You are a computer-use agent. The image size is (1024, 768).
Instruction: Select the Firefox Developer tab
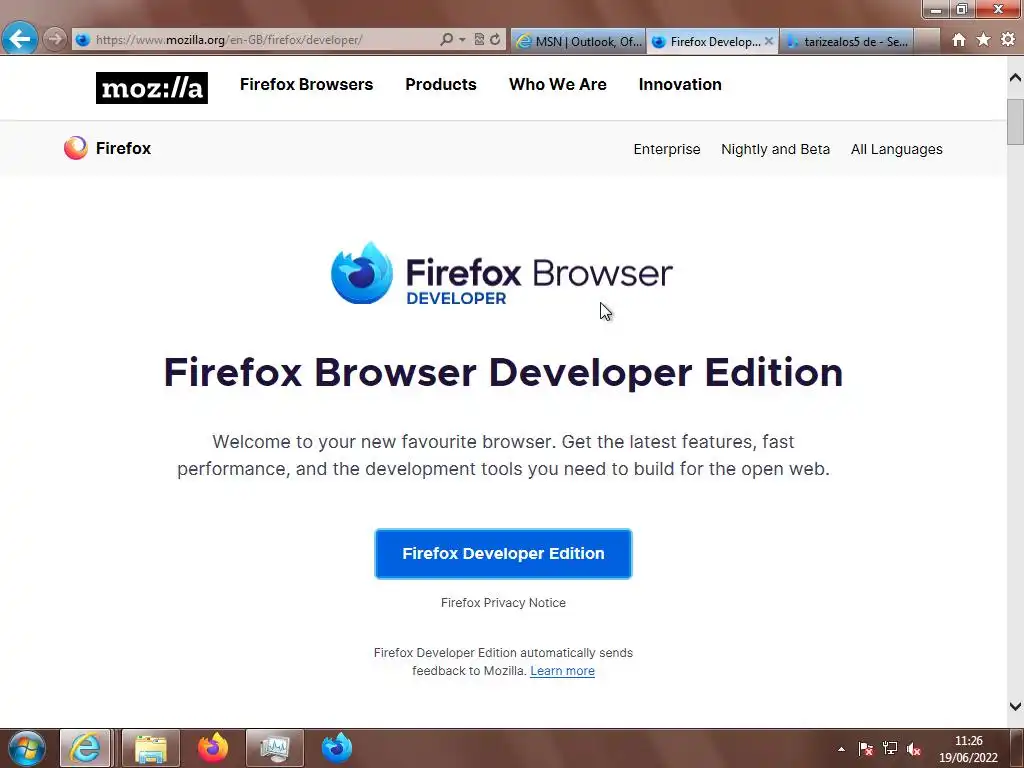point(707,41)
